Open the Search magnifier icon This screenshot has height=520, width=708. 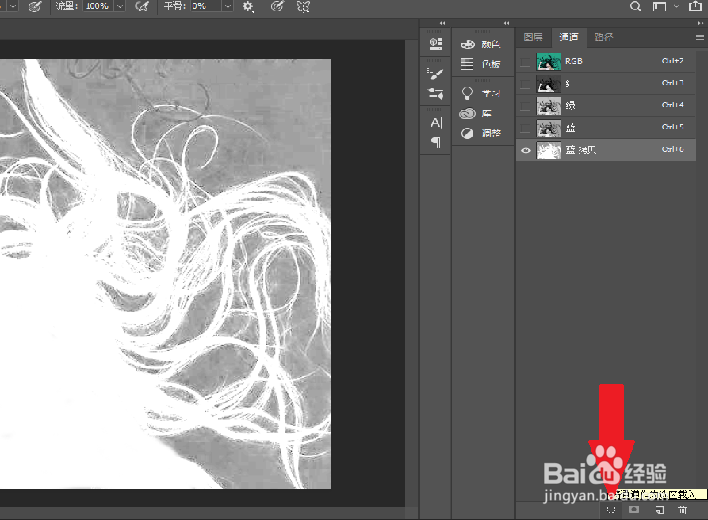click(635, 6)
